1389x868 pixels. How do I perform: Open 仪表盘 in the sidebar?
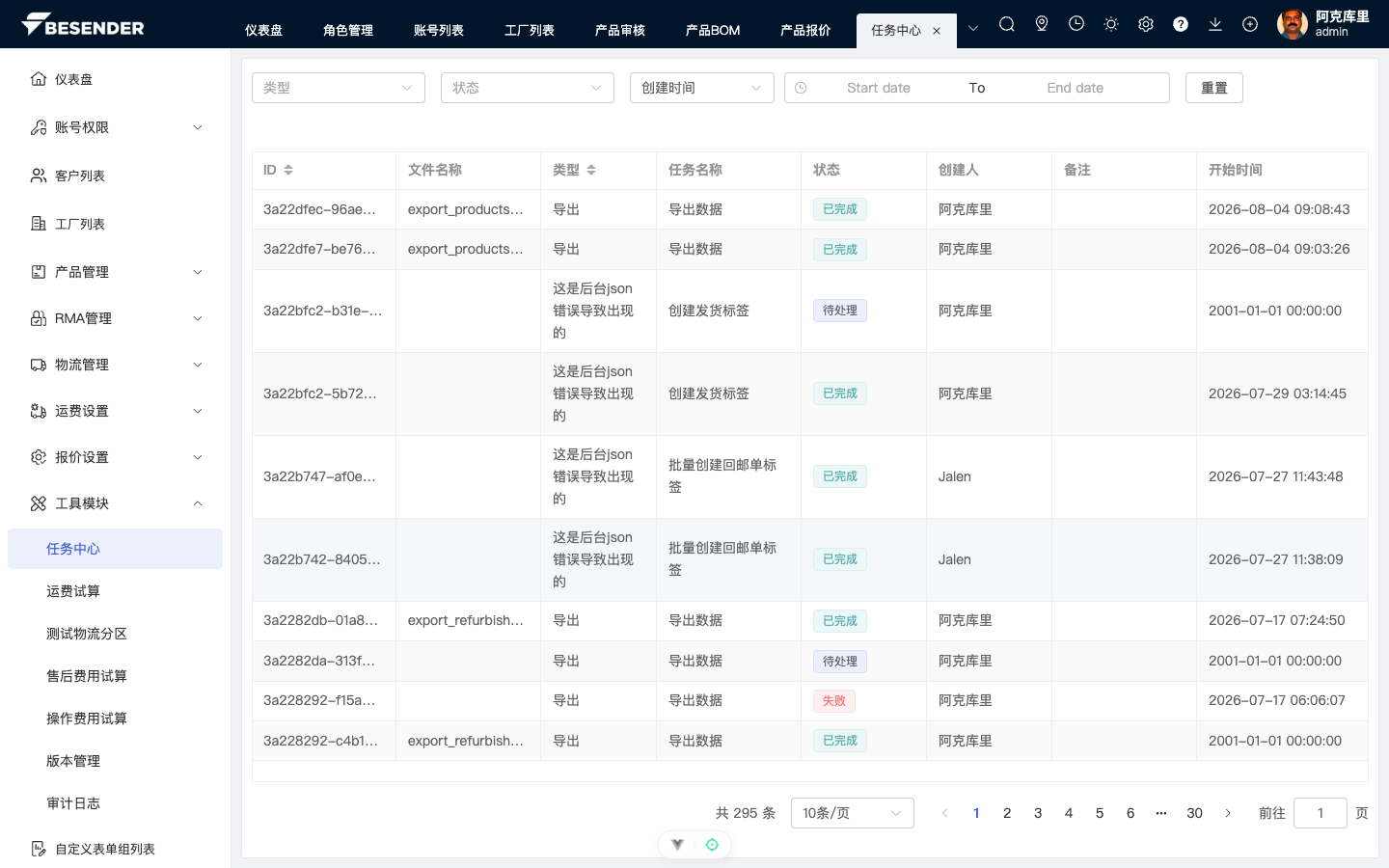click(116, 79)
